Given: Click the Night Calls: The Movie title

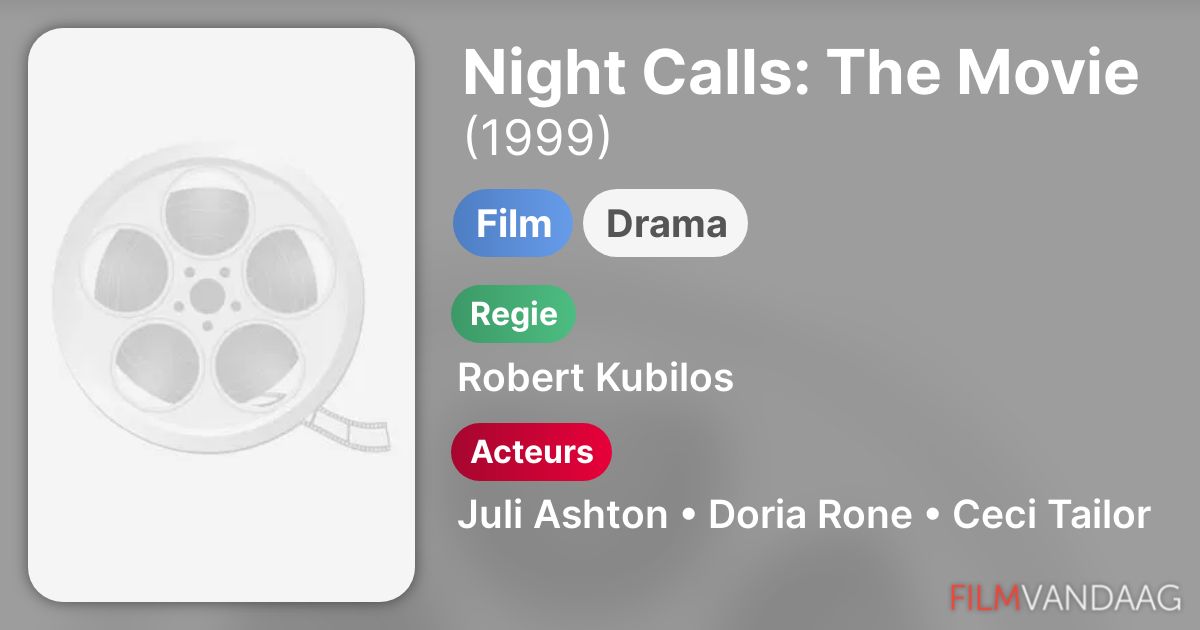Looking at the screenshot, I should pyautogui.click(x=800, y=72).
